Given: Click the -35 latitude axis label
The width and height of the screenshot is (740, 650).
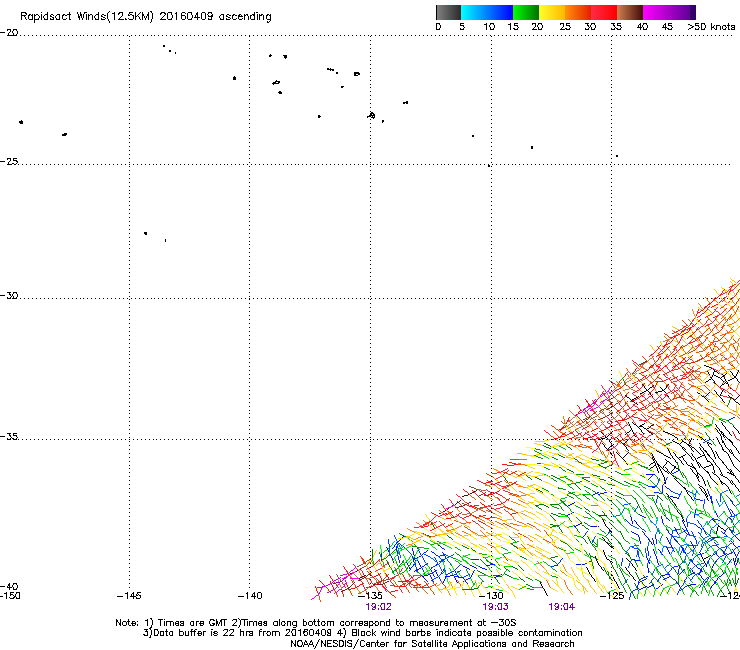Looking at the screenshot, I should pyautogui.click(x=9, y=436).
